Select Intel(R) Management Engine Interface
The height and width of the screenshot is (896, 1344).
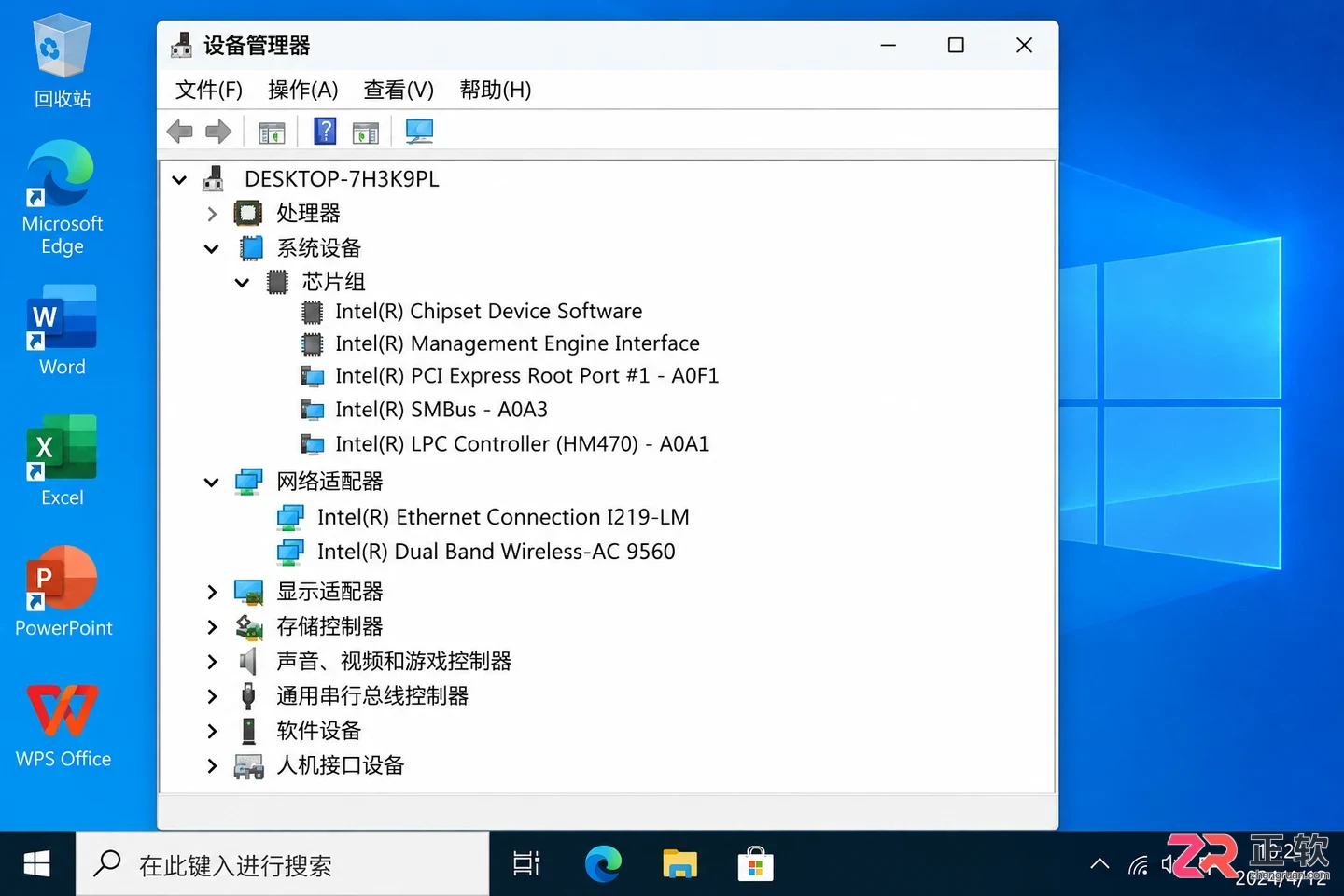tap(500, 343)
